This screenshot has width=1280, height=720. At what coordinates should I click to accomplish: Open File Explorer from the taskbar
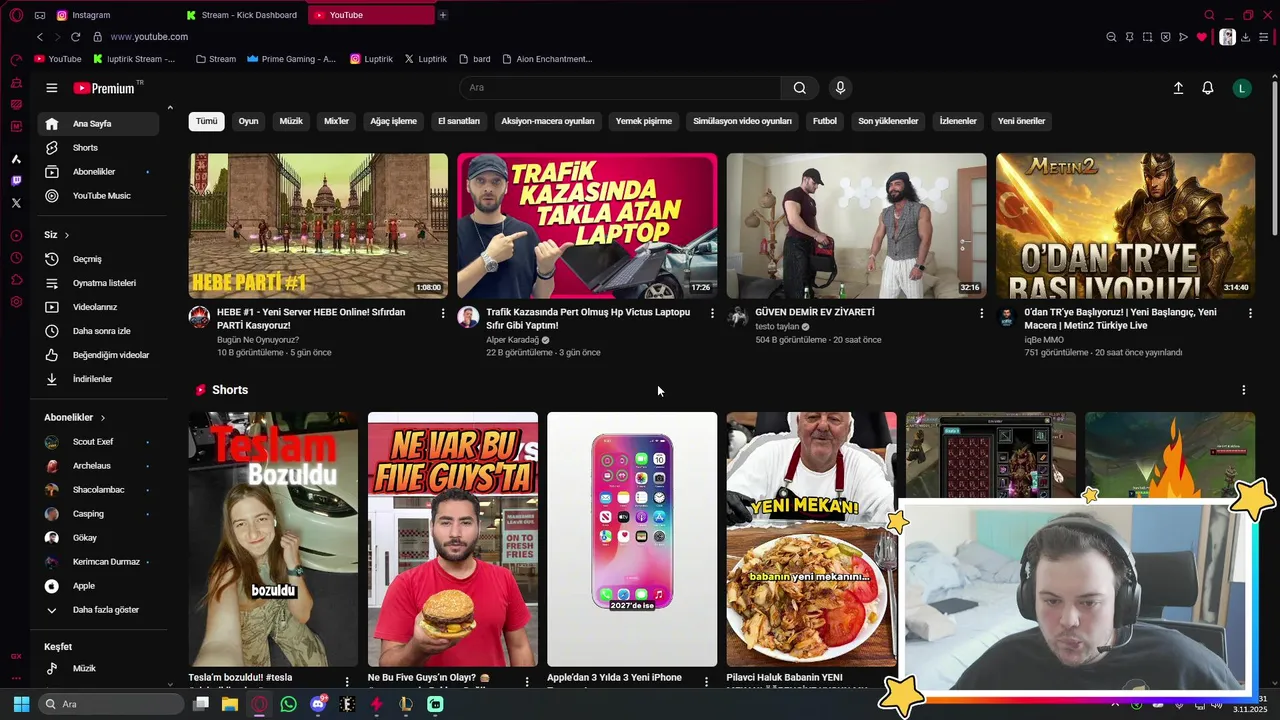[x=230, y=704]
